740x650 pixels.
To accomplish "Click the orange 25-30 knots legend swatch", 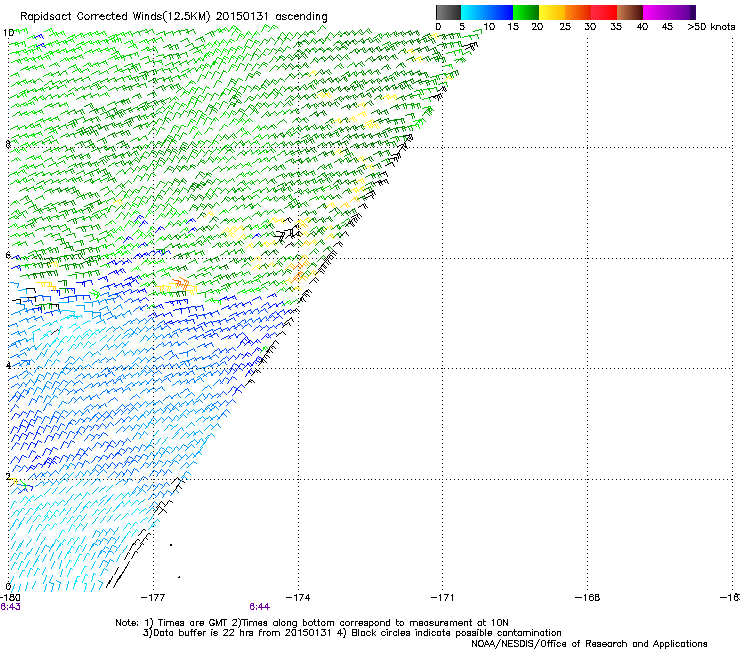I will coord(578,12).
